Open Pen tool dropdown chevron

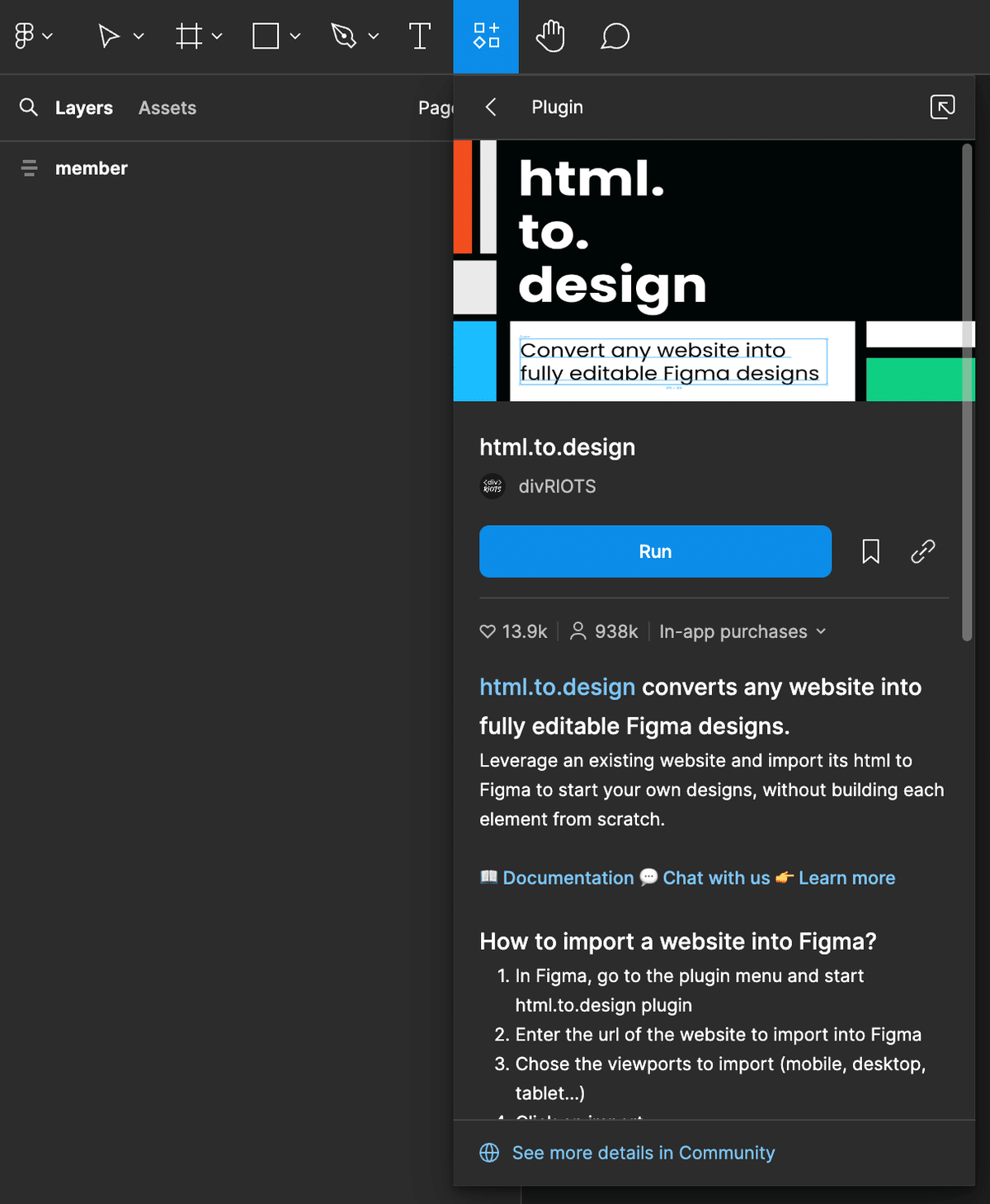374,36
